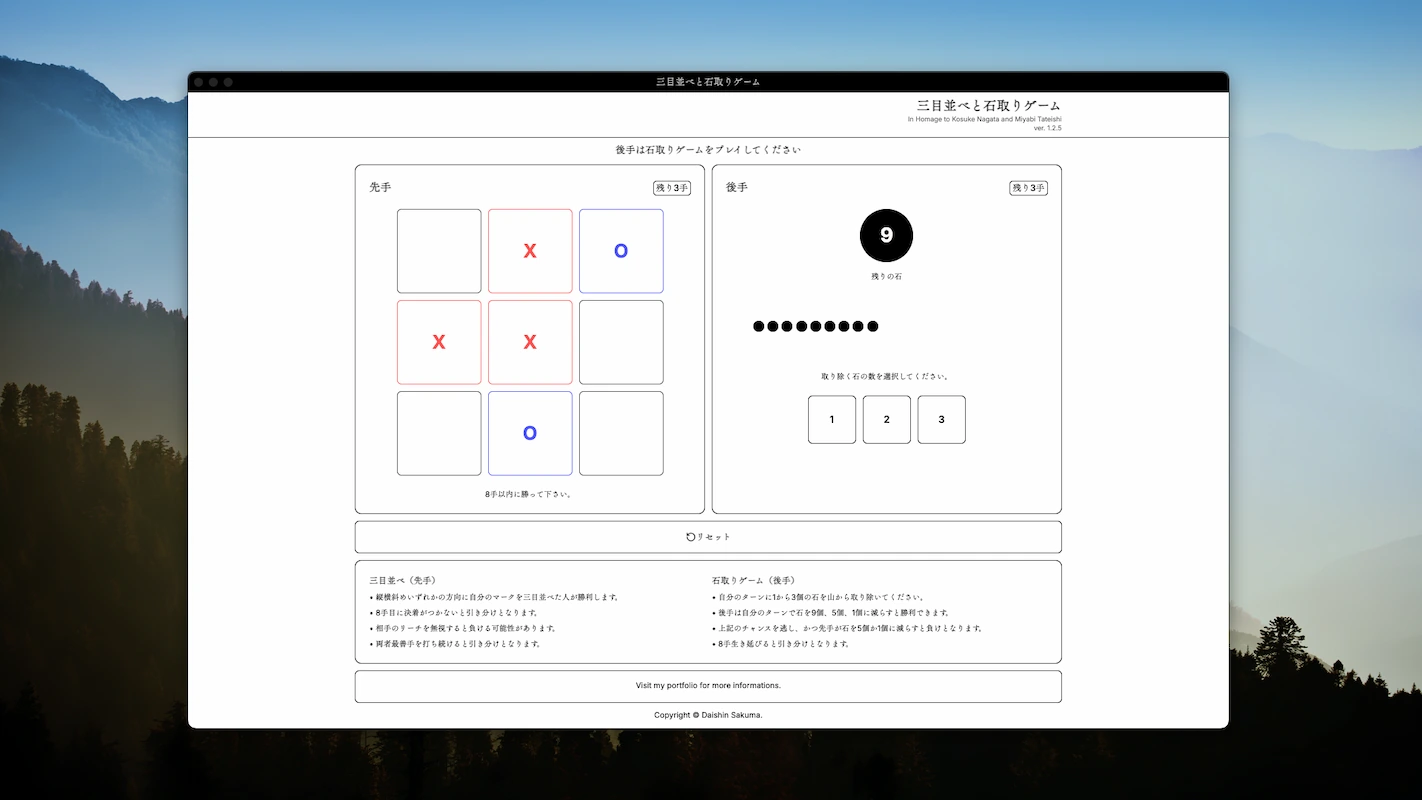
Task: Remove 2 stones by pressing button 2
Action: 886,419
